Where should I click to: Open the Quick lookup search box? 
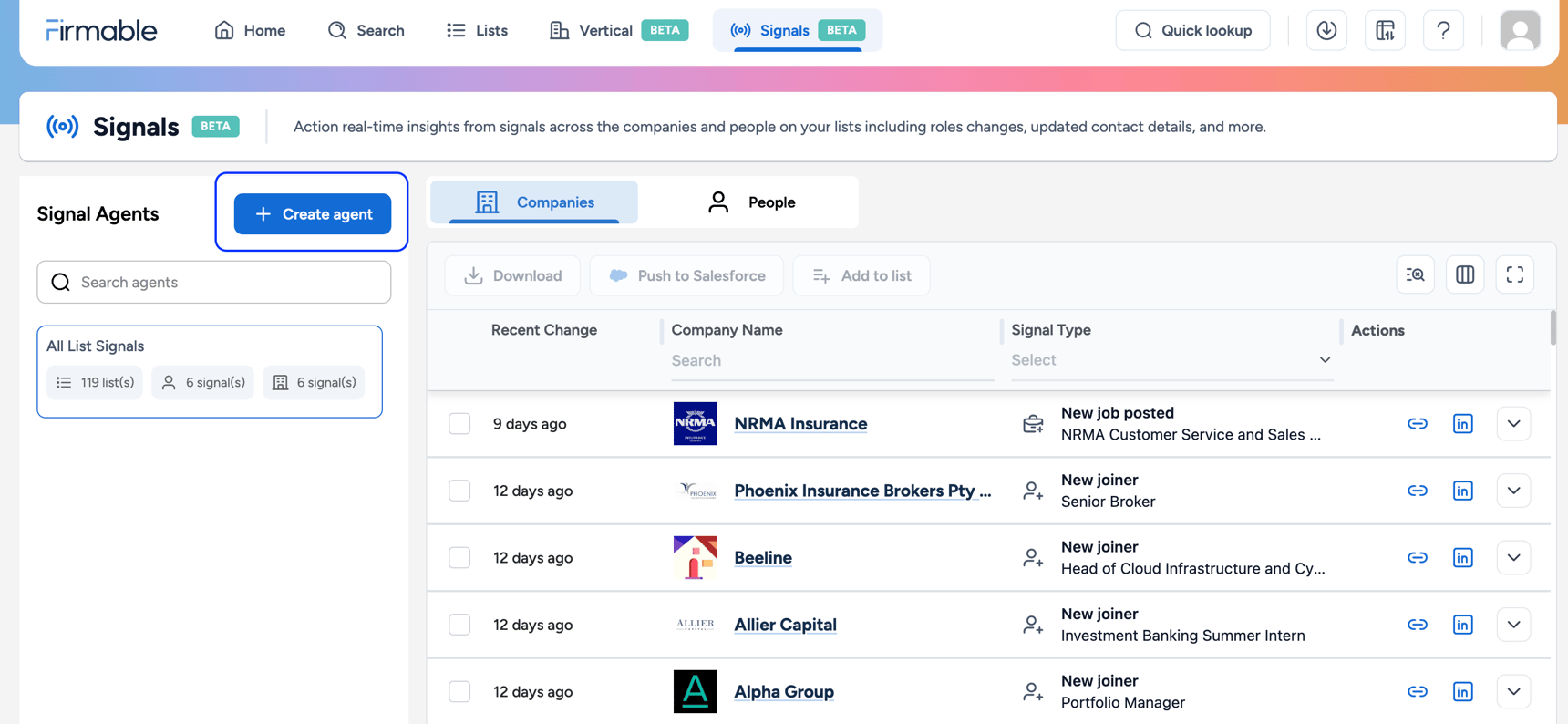click(1192, 30)
